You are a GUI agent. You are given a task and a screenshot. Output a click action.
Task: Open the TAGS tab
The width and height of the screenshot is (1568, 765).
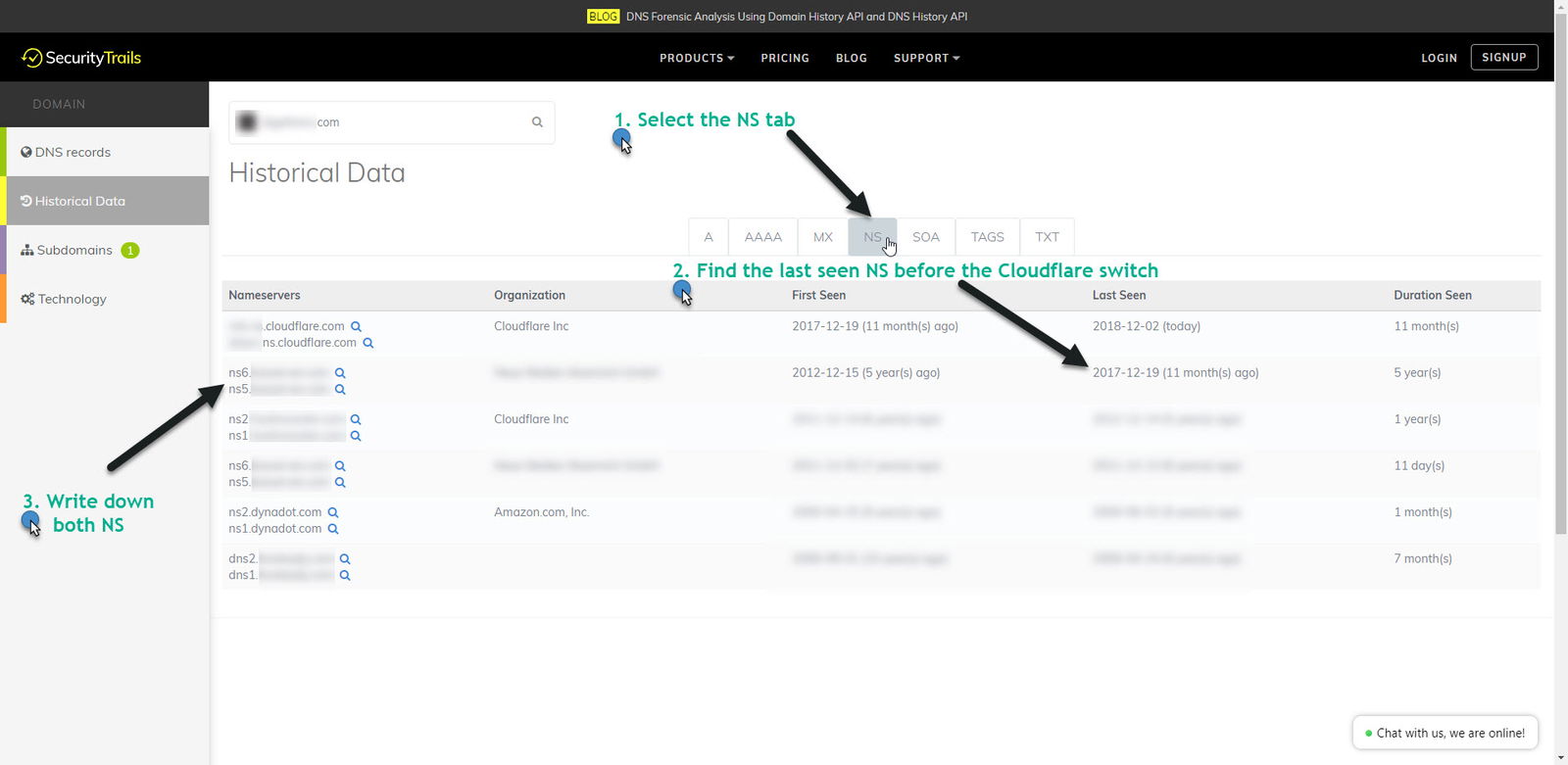tap(988, 237)
